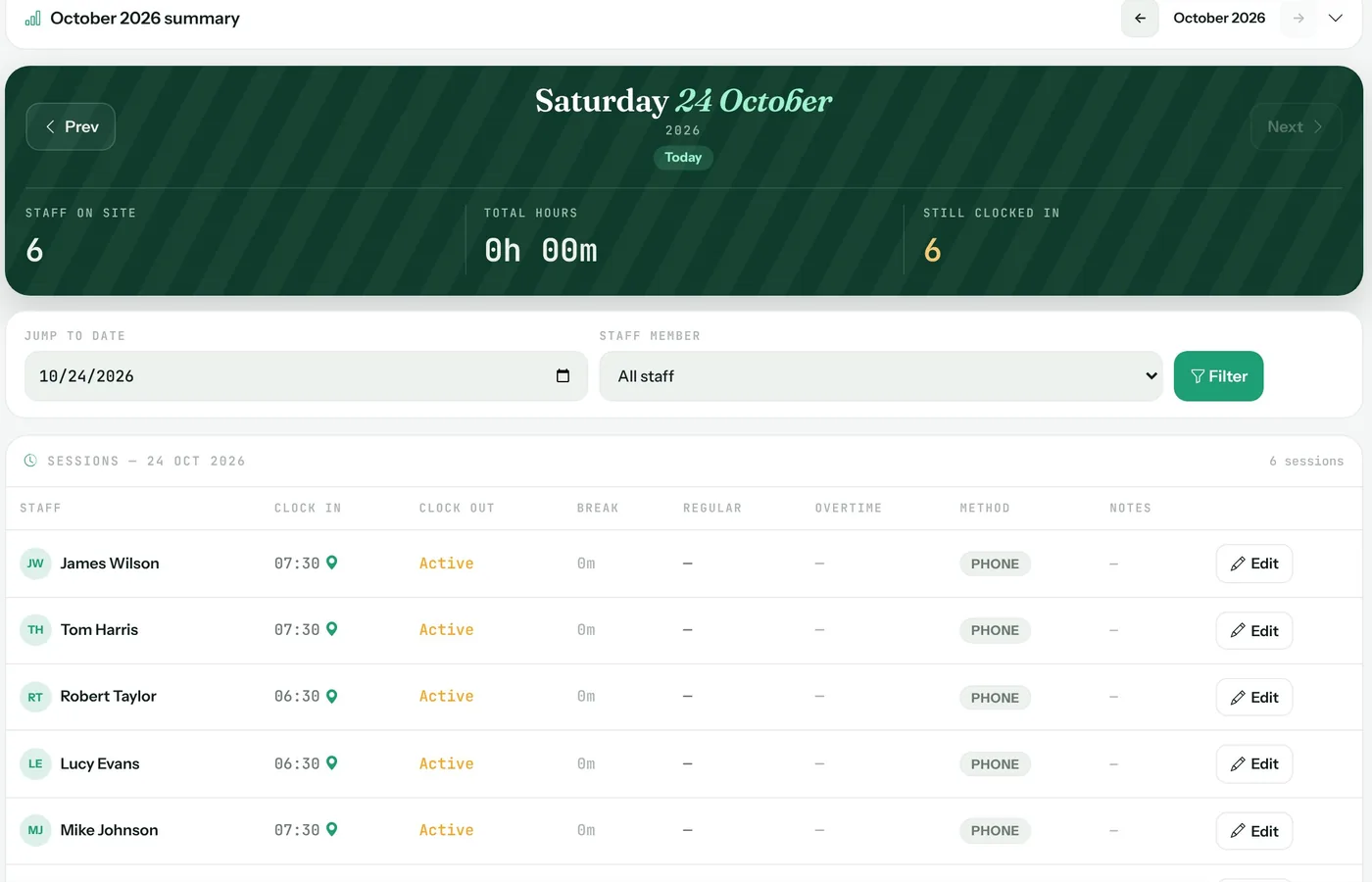Collapse the October 2026 summary chevron
The image size is (1372, 882).
[1335, 19]
